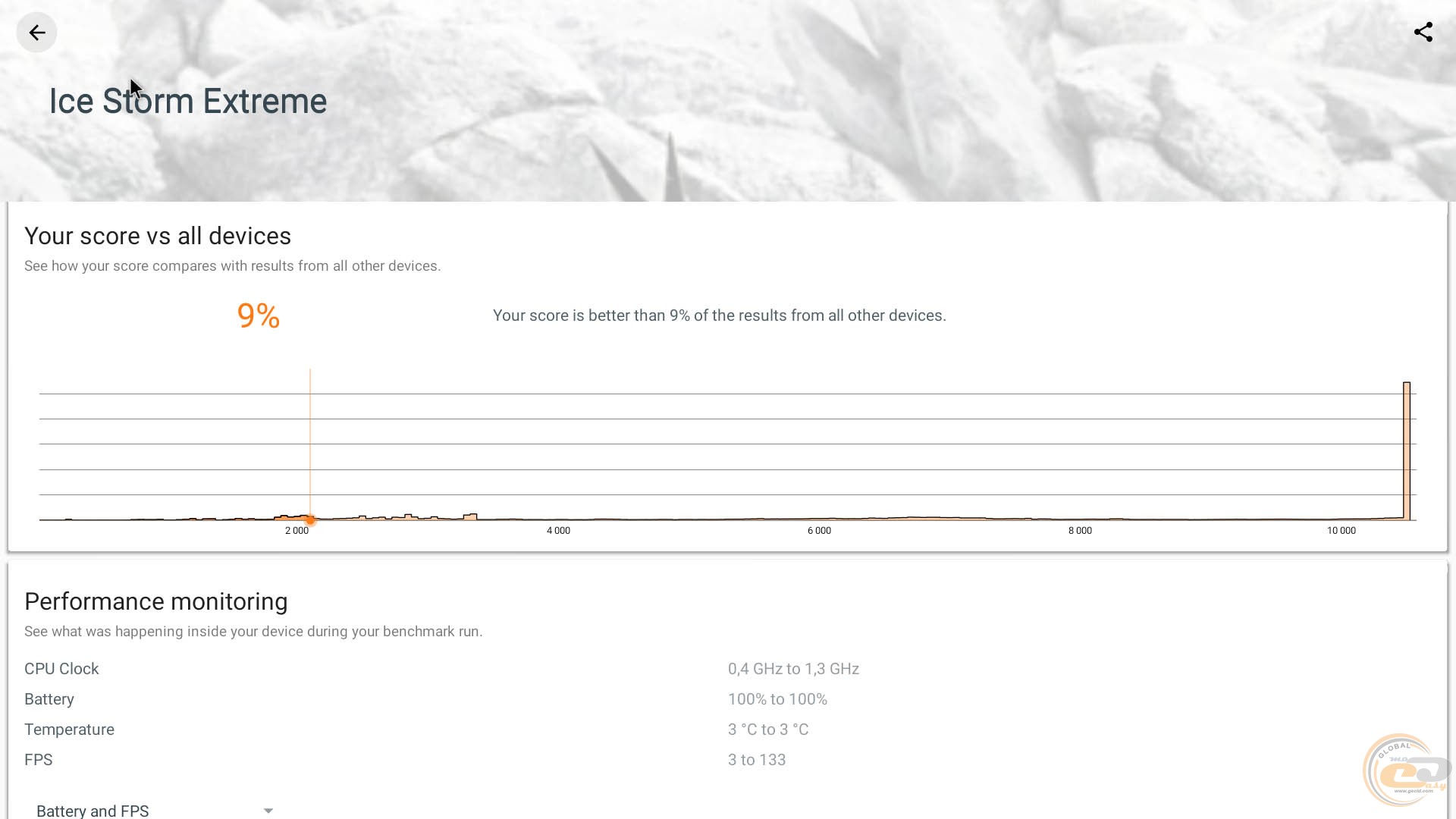Click the orange 9% score value

(x=259, y=316)
